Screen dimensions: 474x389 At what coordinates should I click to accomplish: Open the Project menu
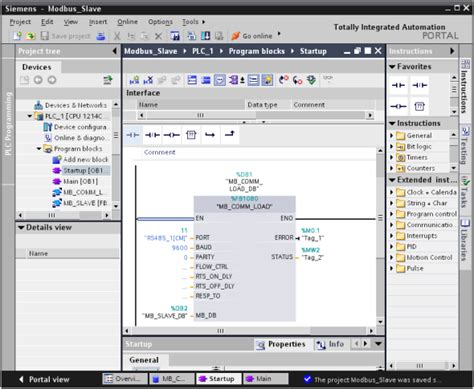pos(20,22)
